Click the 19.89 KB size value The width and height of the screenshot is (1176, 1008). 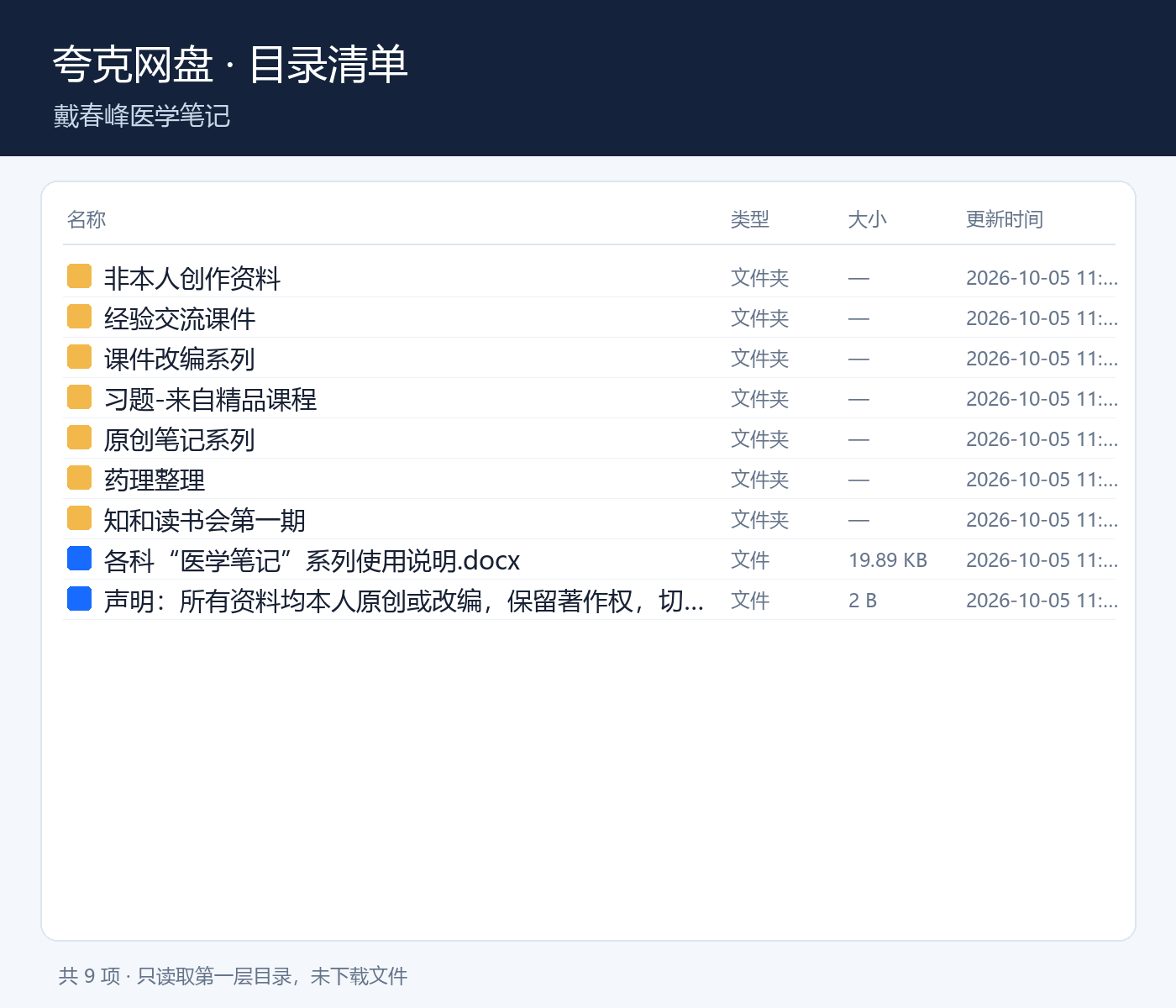tap(888, 560)
